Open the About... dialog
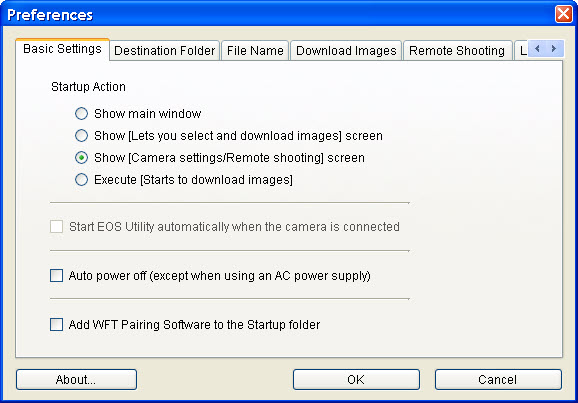 click(x=76, y=379)
